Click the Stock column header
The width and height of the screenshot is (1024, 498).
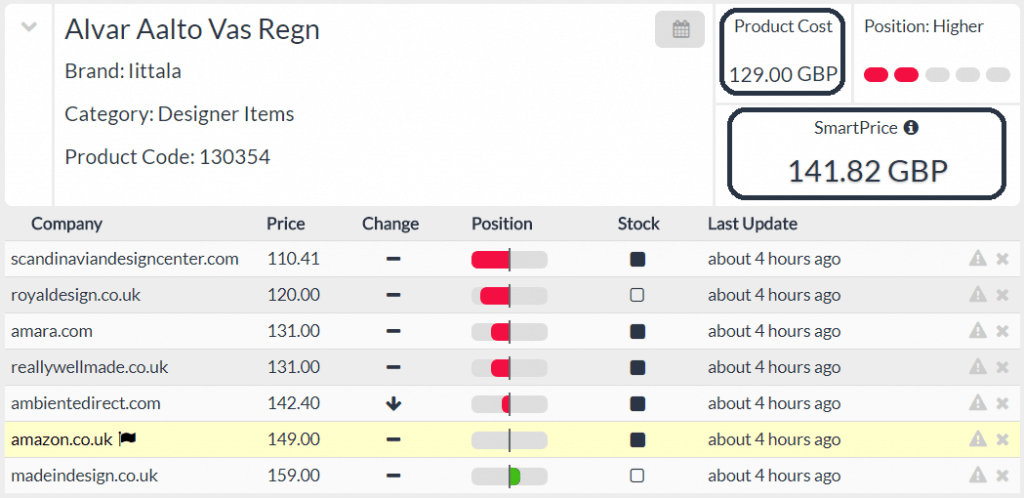tap(638, 224)
